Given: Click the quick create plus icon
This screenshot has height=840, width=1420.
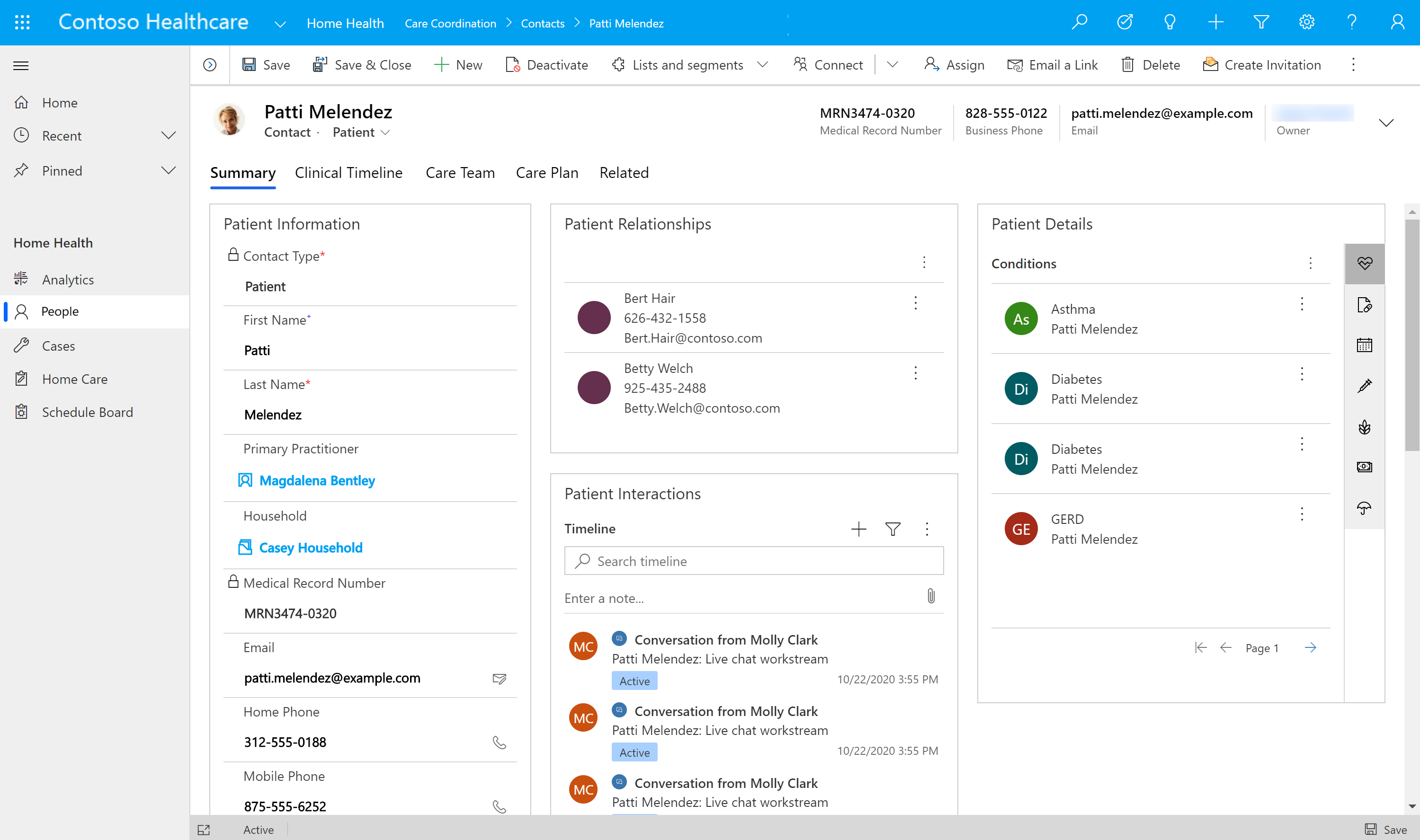Looking at the screenshot, I should [x=1215, y=23].
